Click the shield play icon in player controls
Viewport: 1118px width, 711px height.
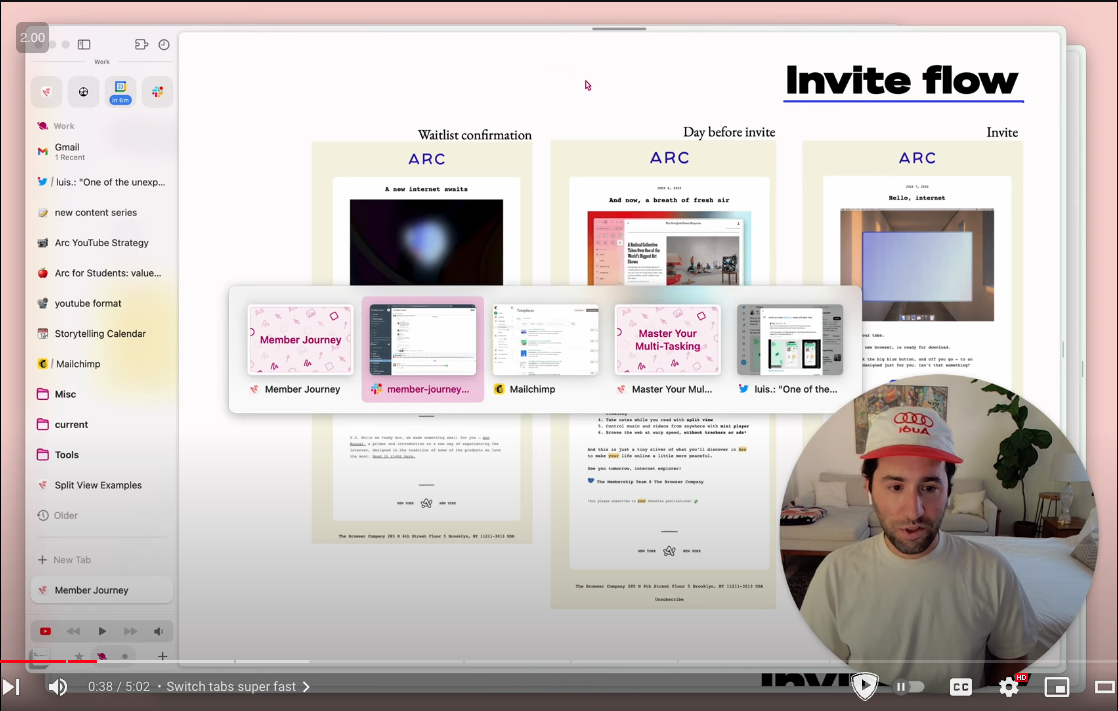[x=865, y=686]
